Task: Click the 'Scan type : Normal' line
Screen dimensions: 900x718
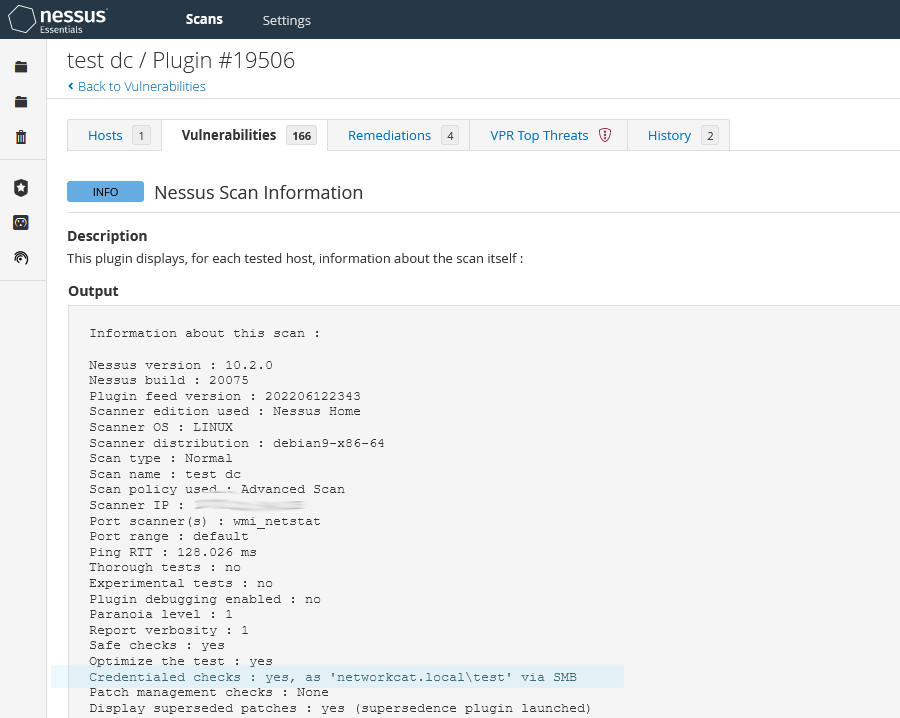Action: coord(161,458)
